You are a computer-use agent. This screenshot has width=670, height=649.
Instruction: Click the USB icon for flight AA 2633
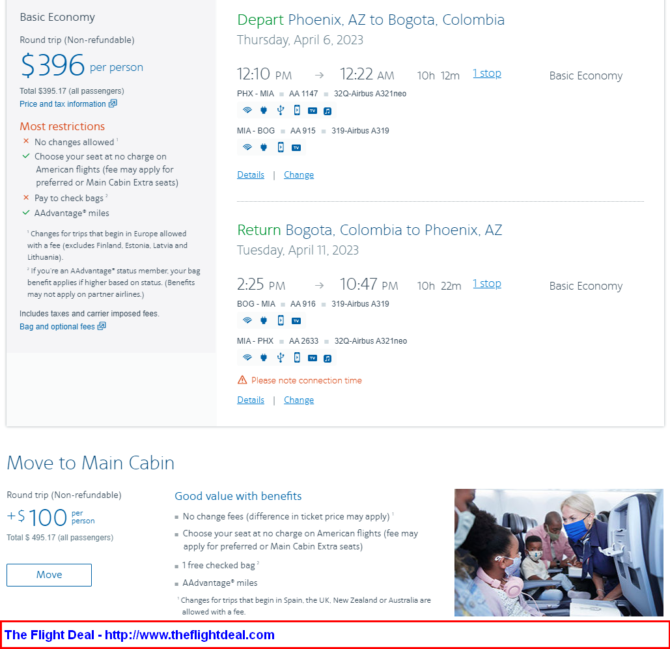coord(280,358)
